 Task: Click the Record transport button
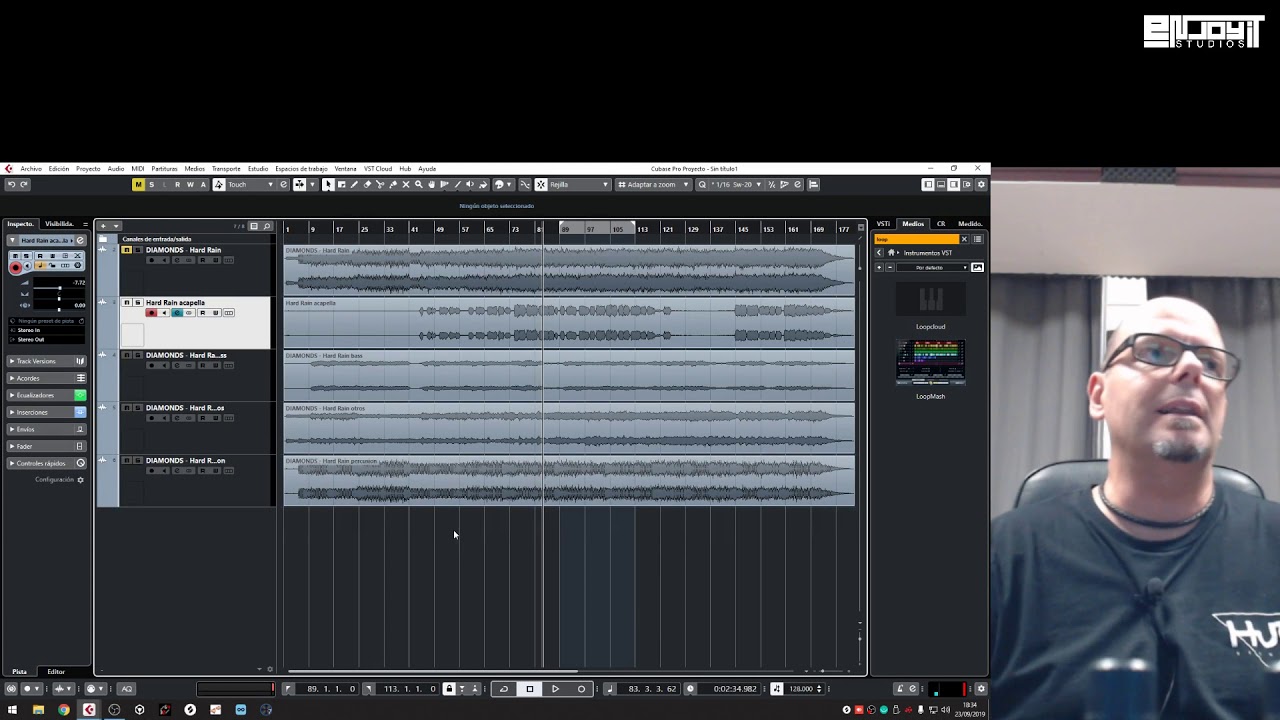581,688
